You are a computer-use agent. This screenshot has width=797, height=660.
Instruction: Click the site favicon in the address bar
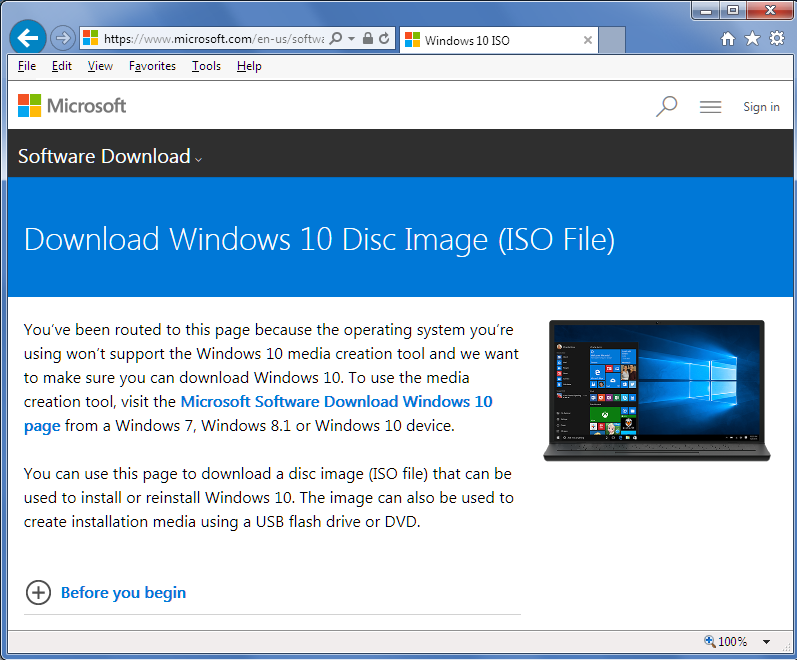click(90, 38)
